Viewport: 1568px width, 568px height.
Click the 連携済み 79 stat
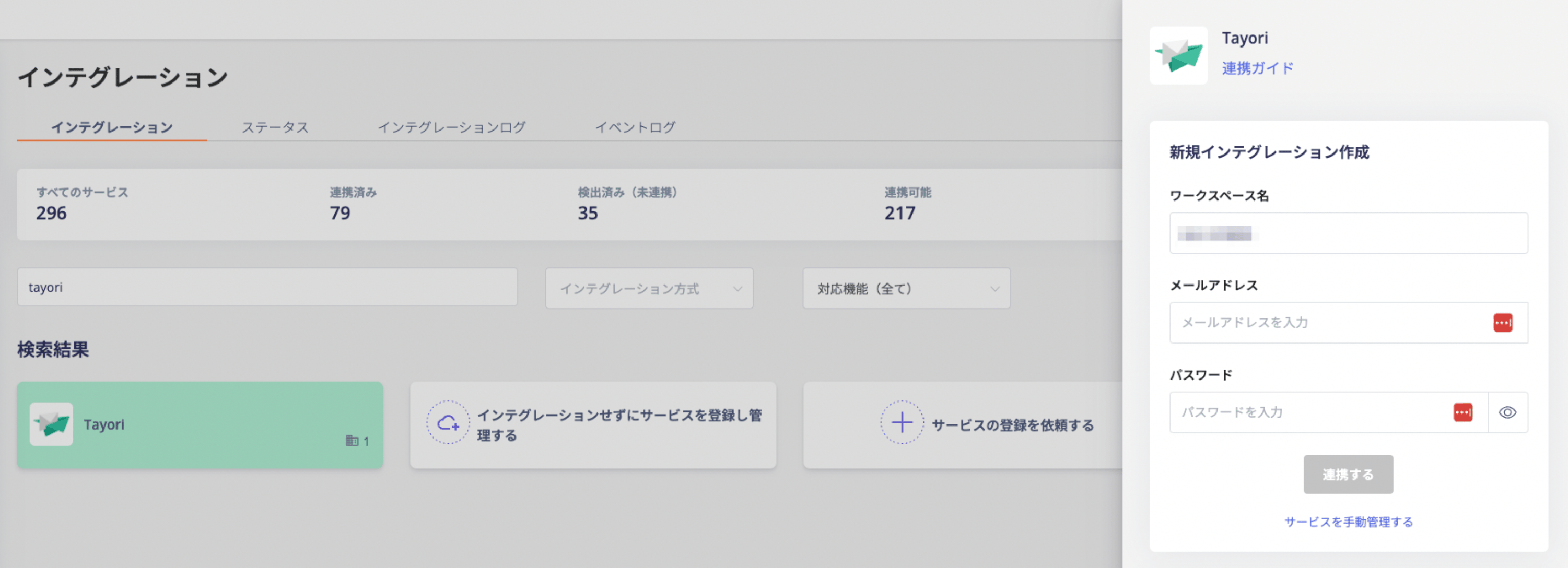(x=353, y=204)
